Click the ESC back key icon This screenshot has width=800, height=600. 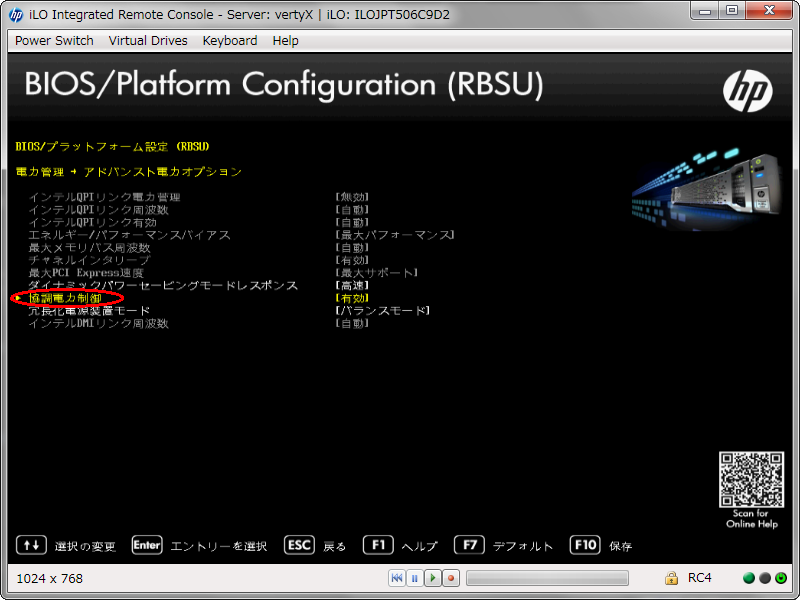[299, 545]
